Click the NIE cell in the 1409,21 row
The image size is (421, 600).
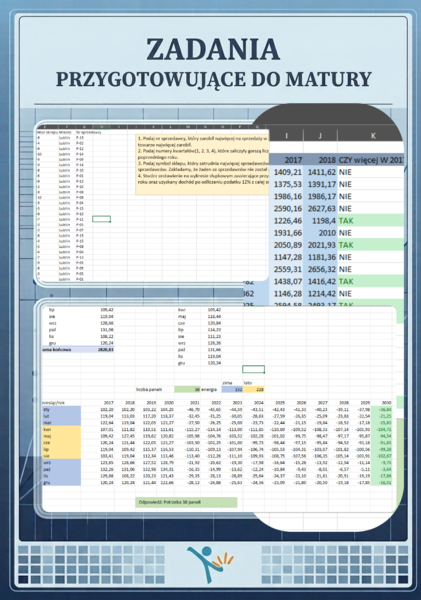coord(370,172)
